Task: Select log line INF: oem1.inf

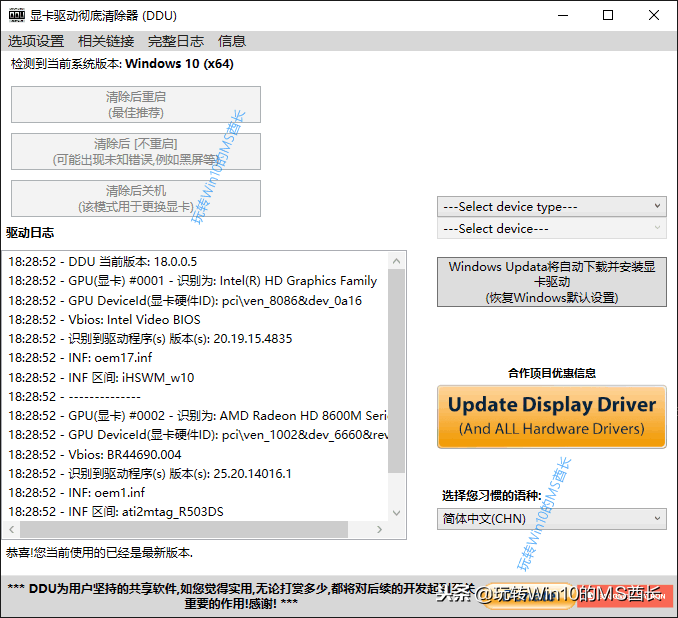Action: [77, 493]
